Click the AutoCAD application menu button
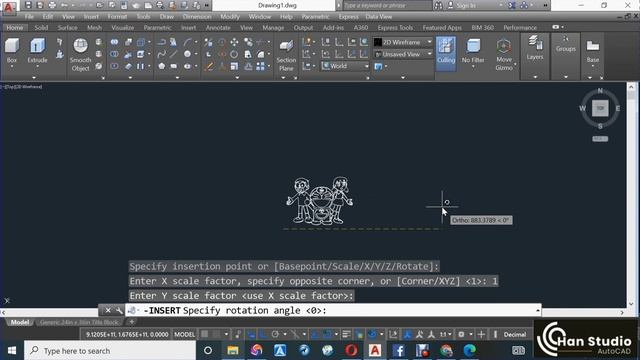 click(x=9, y=7)
